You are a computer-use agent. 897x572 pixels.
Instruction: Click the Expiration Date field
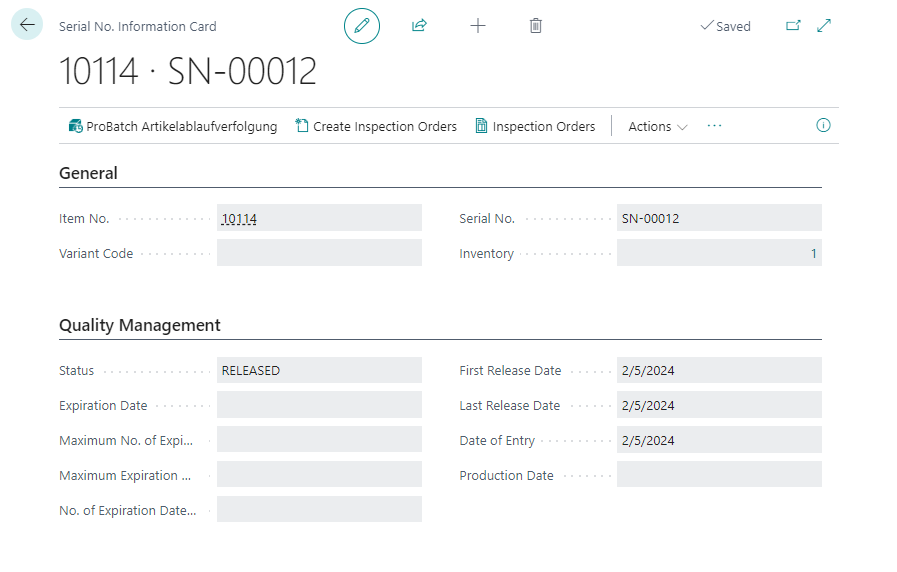point(319,405)
